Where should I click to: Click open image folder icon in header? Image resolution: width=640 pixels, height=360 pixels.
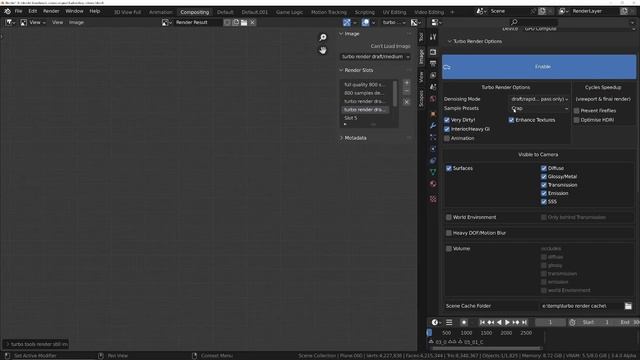coord(244,22)
